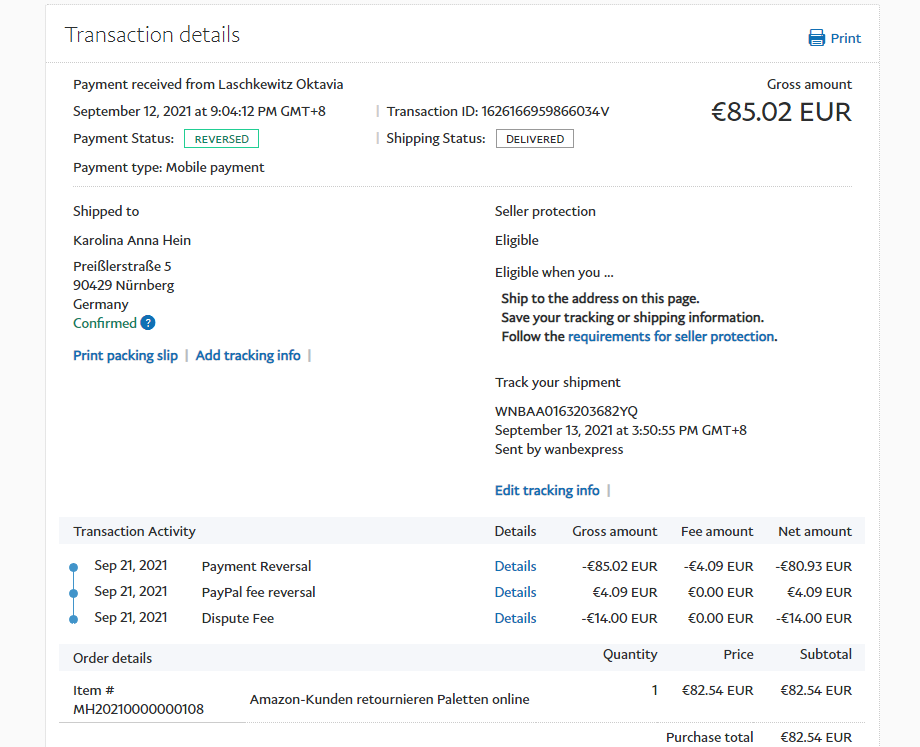Open requirements for seller protection link
This screenshot has height=747, width=920.
(671, 336)
